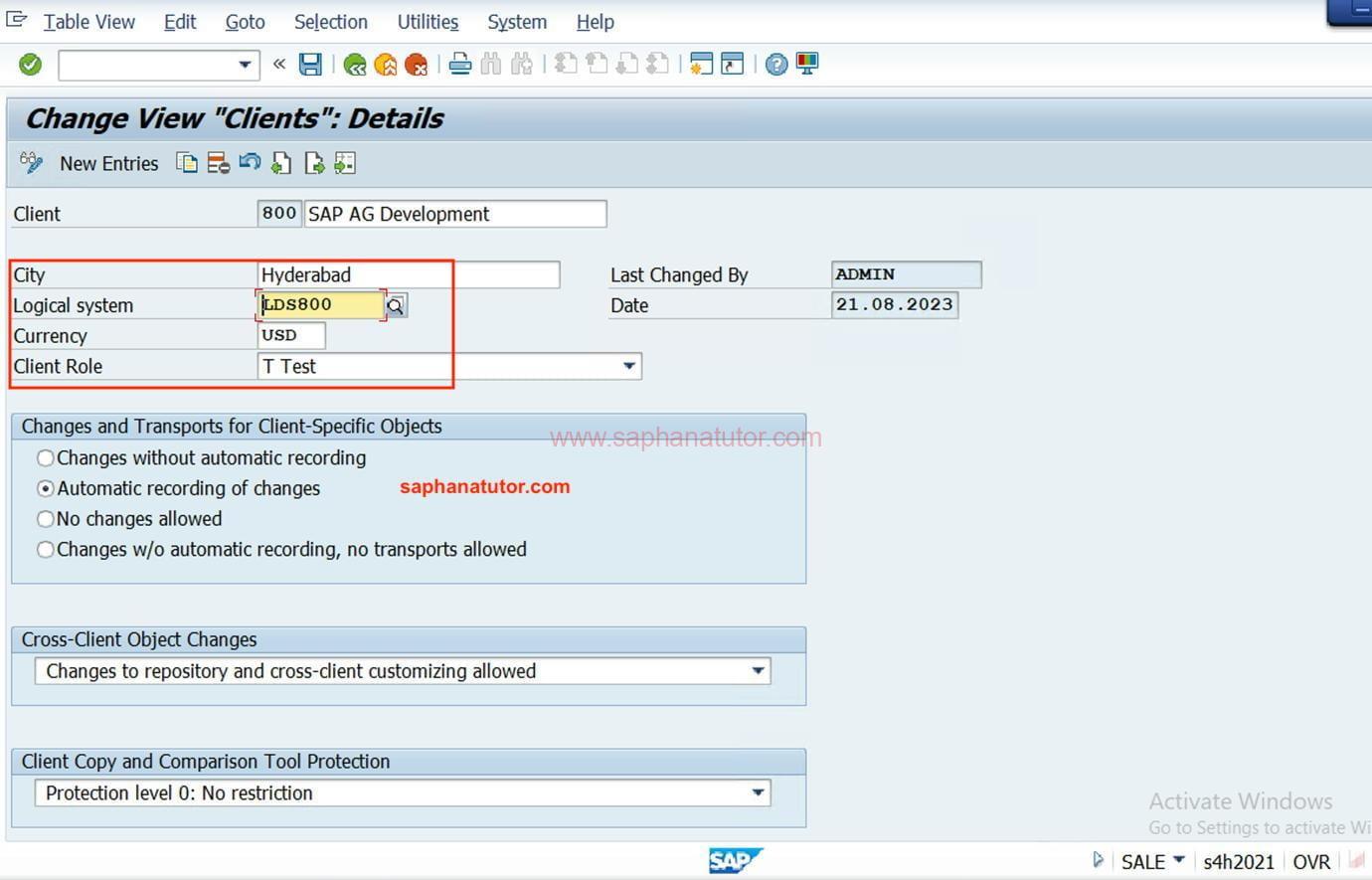
Task: Click the City field containing Hyderabad
Action: pos(409,274)
